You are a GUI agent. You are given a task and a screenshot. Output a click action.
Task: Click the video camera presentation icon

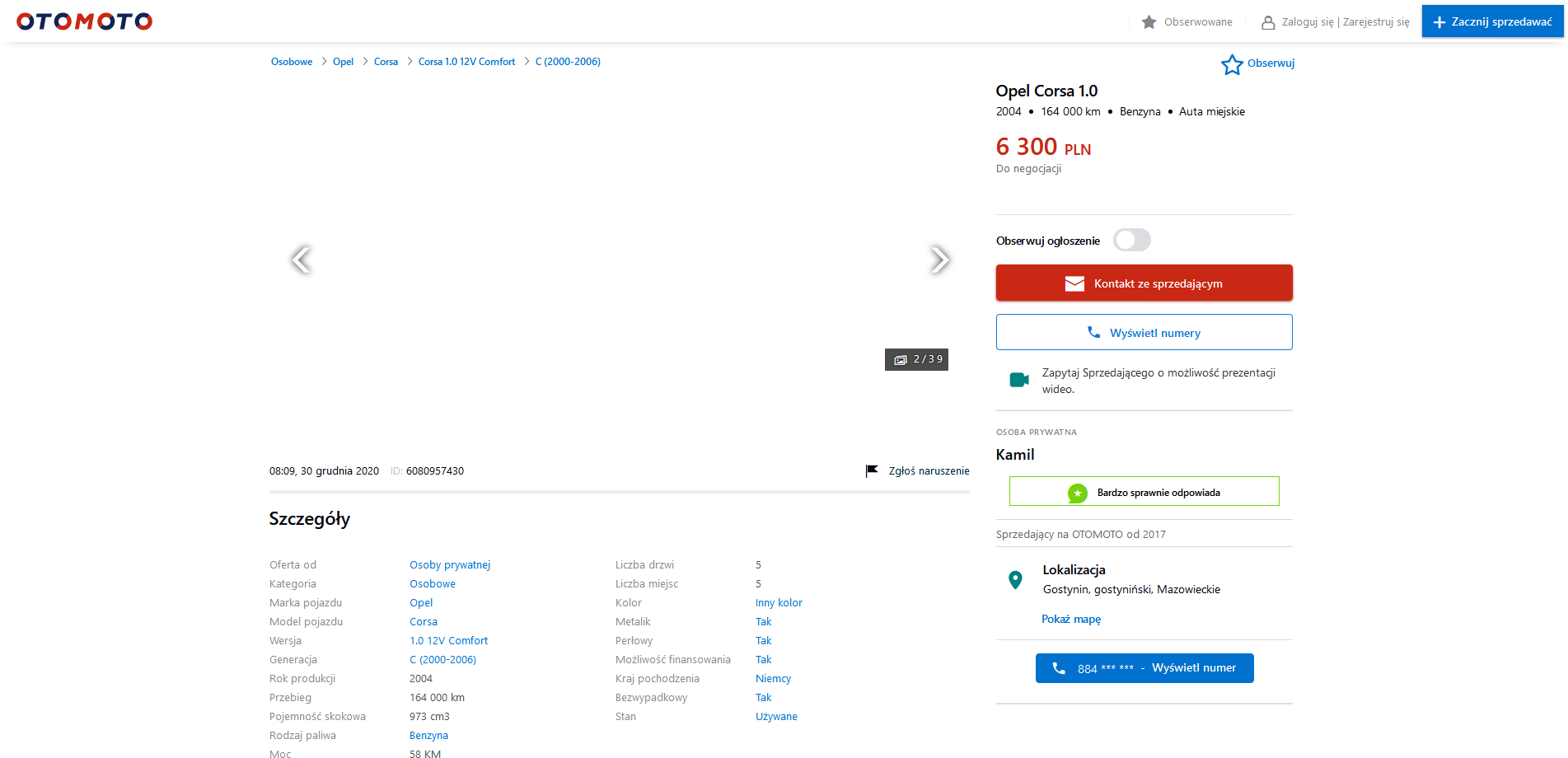pyautogui.click(x=1019, y=380)
